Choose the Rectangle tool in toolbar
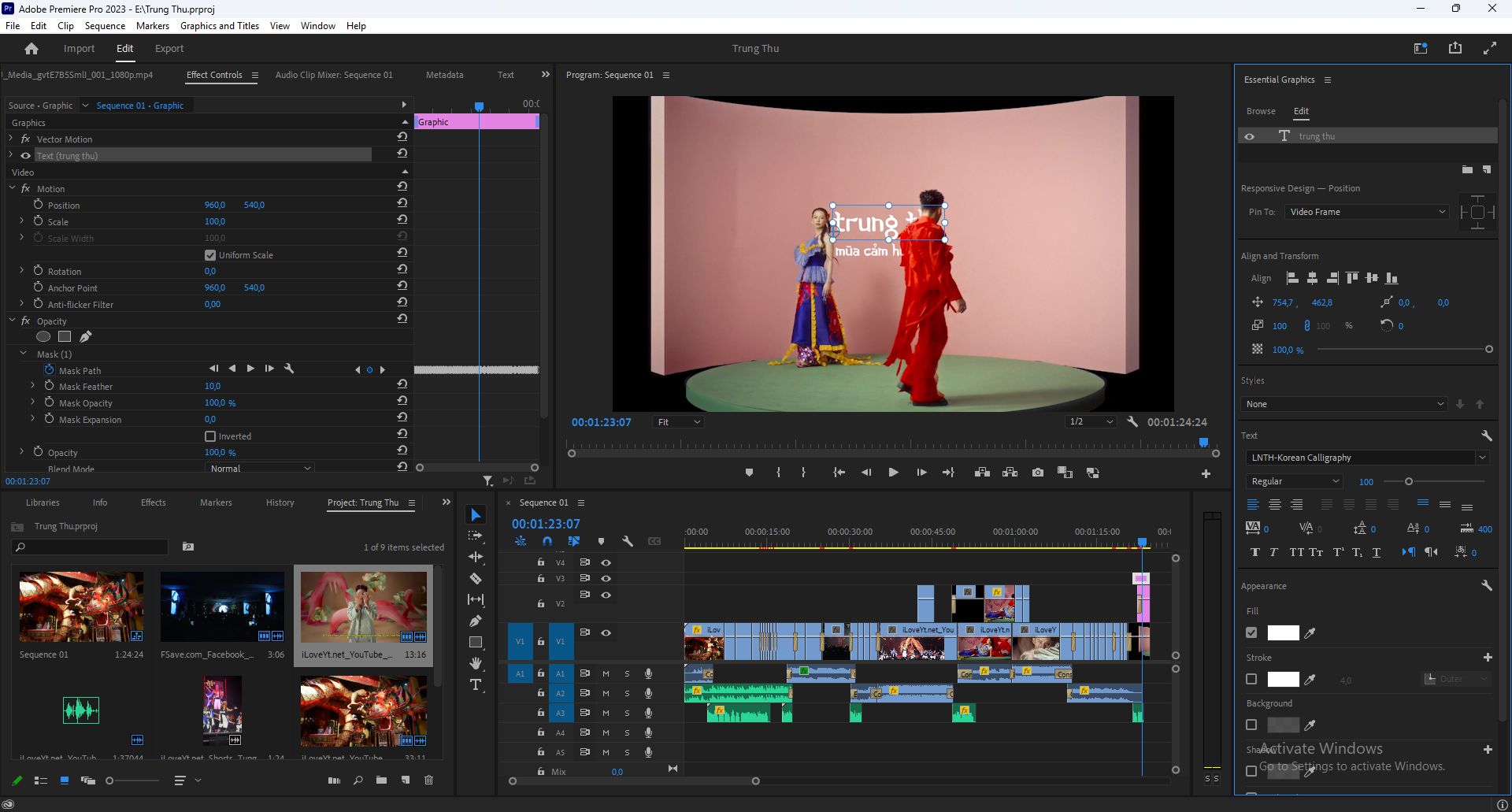The width and height of the screenshot is (1512, 812). tap(476, 642)
